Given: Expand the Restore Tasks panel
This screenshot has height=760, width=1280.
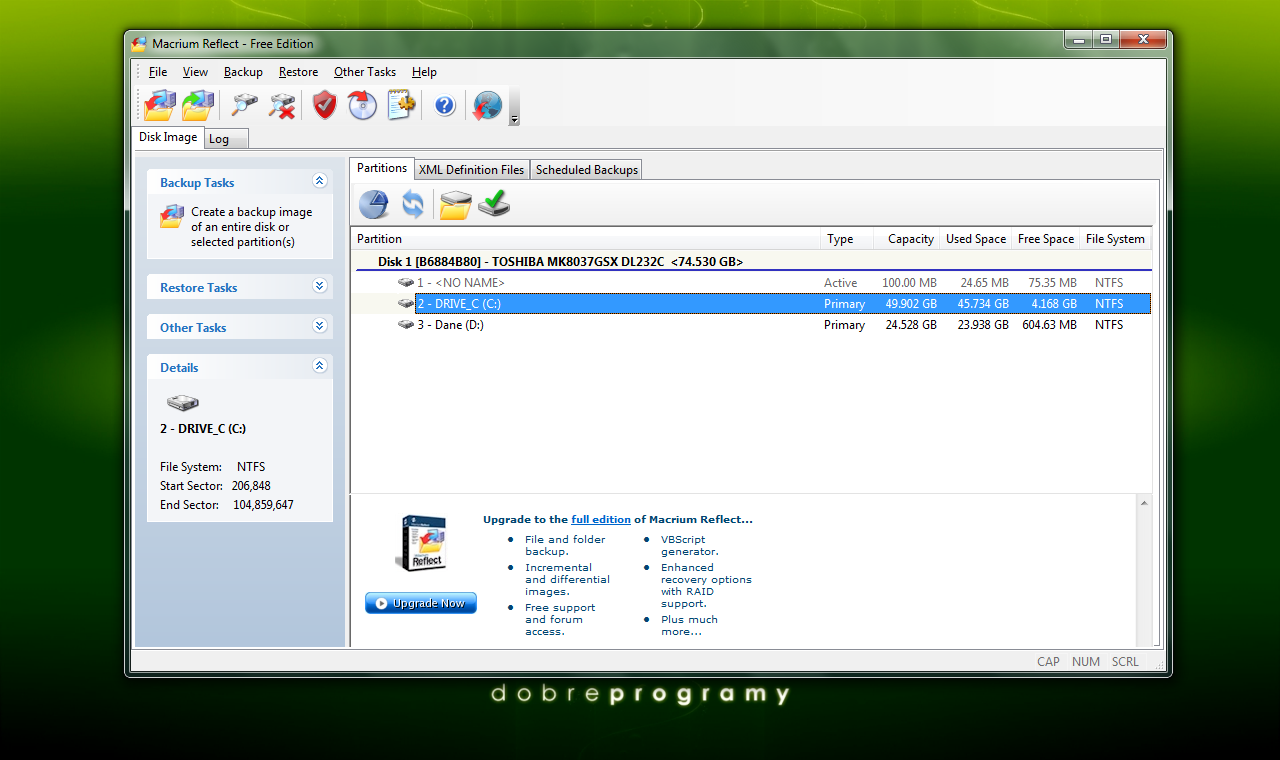Looking at the screenshot, I should point(320,286).
